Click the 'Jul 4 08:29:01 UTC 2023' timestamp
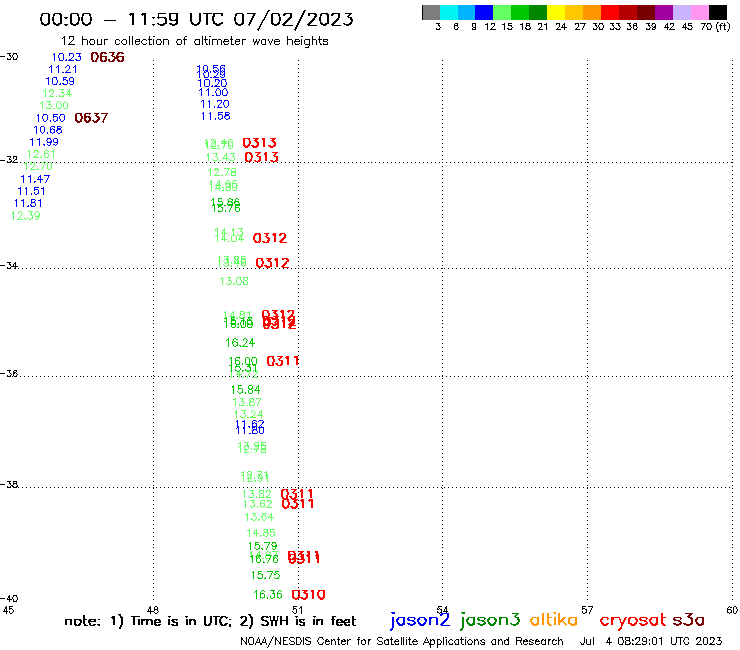This screenshot has height=650, width=740. [x=651, y=641]
